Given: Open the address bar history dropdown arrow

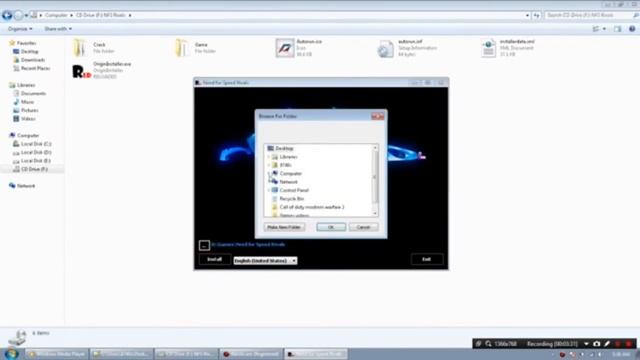Looking at the screenshot, I should 527,16.
